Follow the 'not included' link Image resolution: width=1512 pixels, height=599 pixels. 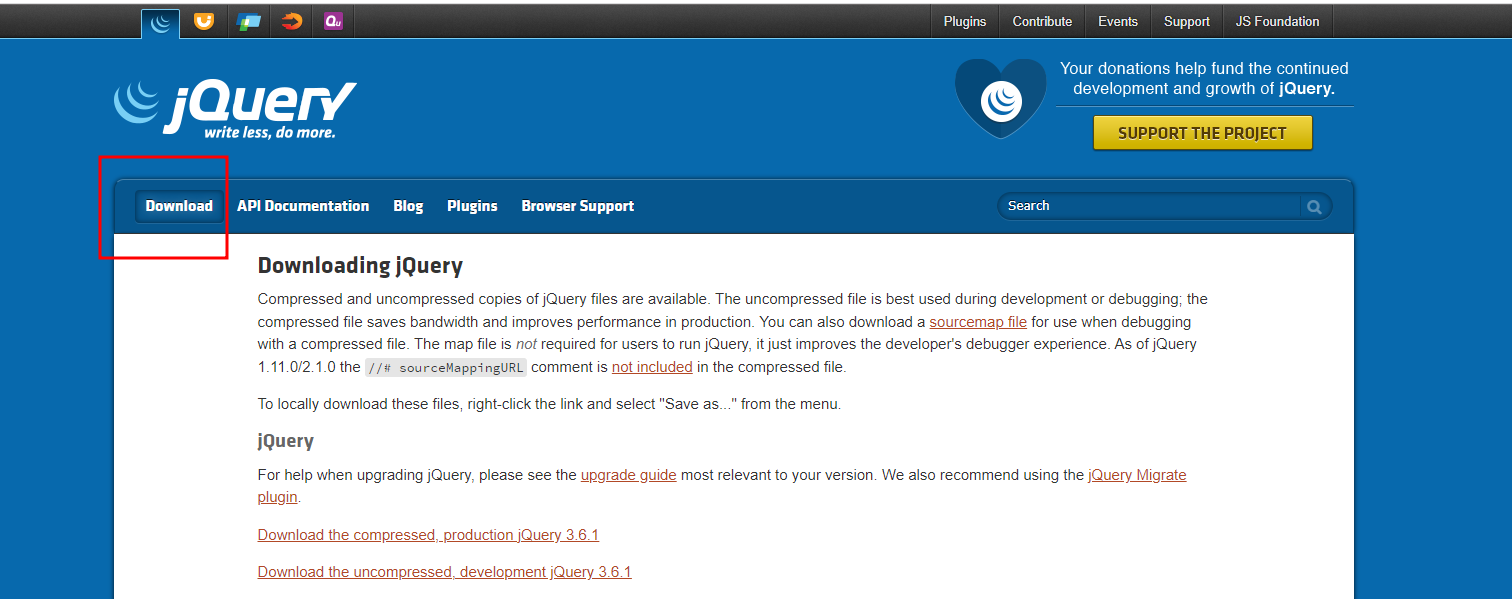coord(652,367)
